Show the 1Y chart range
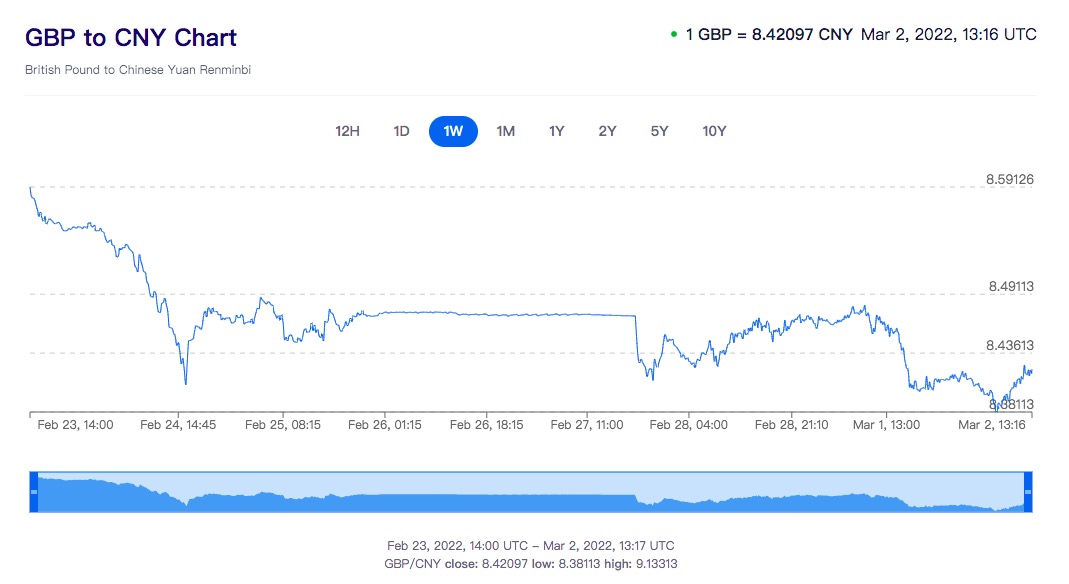 [557, 131]
